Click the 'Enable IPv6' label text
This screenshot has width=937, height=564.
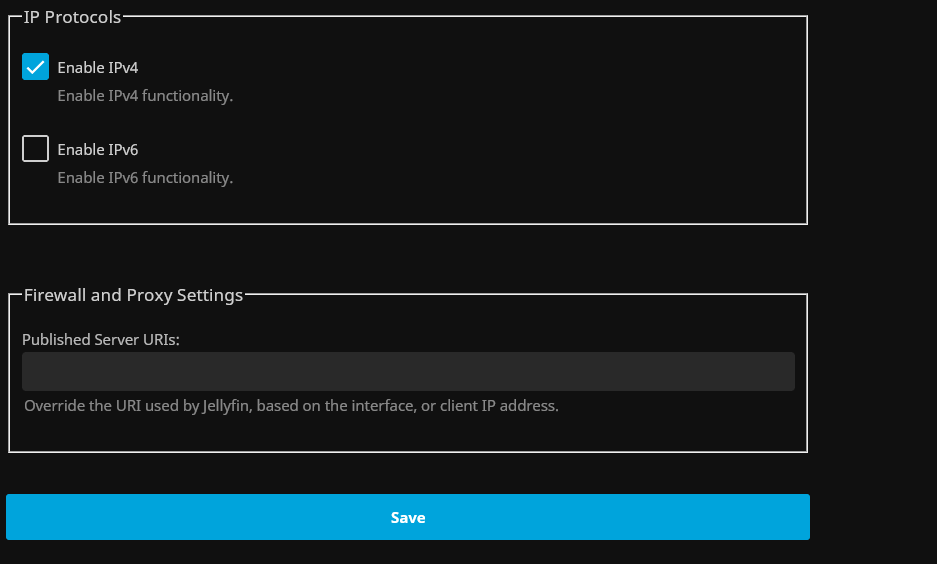click(98, 150)
